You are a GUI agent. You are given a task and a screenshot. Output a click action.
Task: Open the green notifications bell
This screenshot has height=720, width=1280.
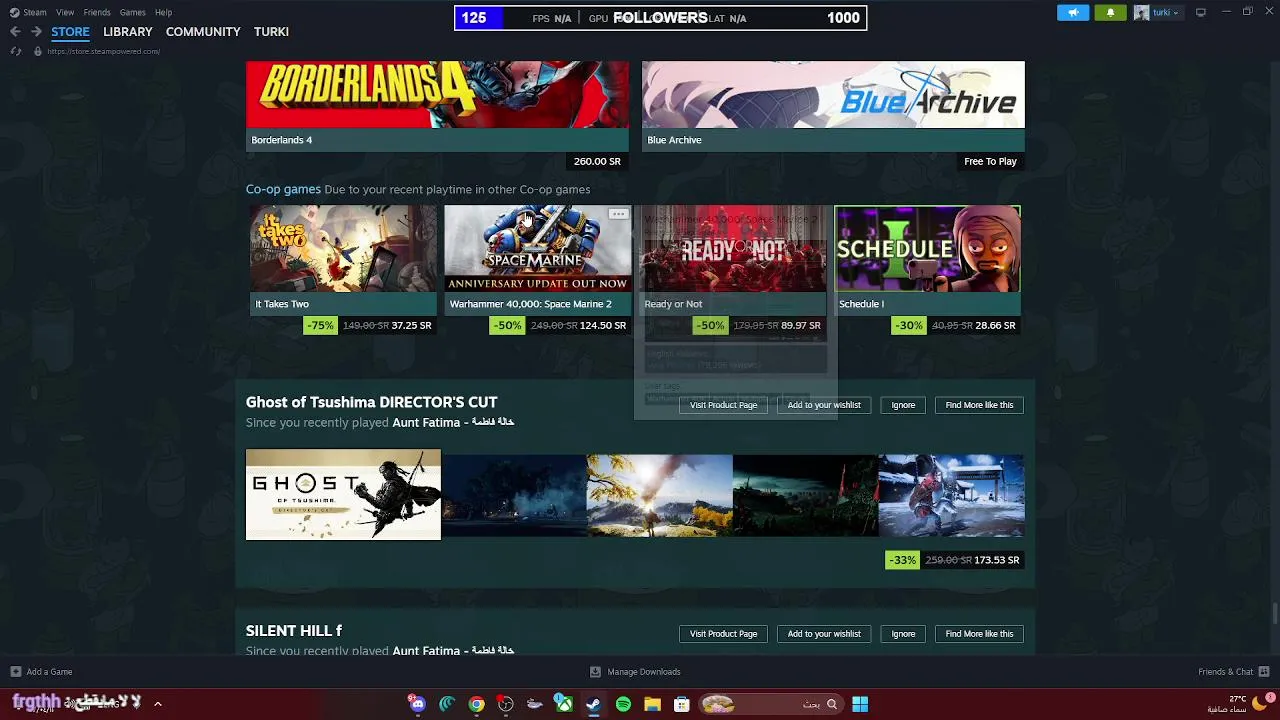pyautogui.click(x=1110, y=13)
